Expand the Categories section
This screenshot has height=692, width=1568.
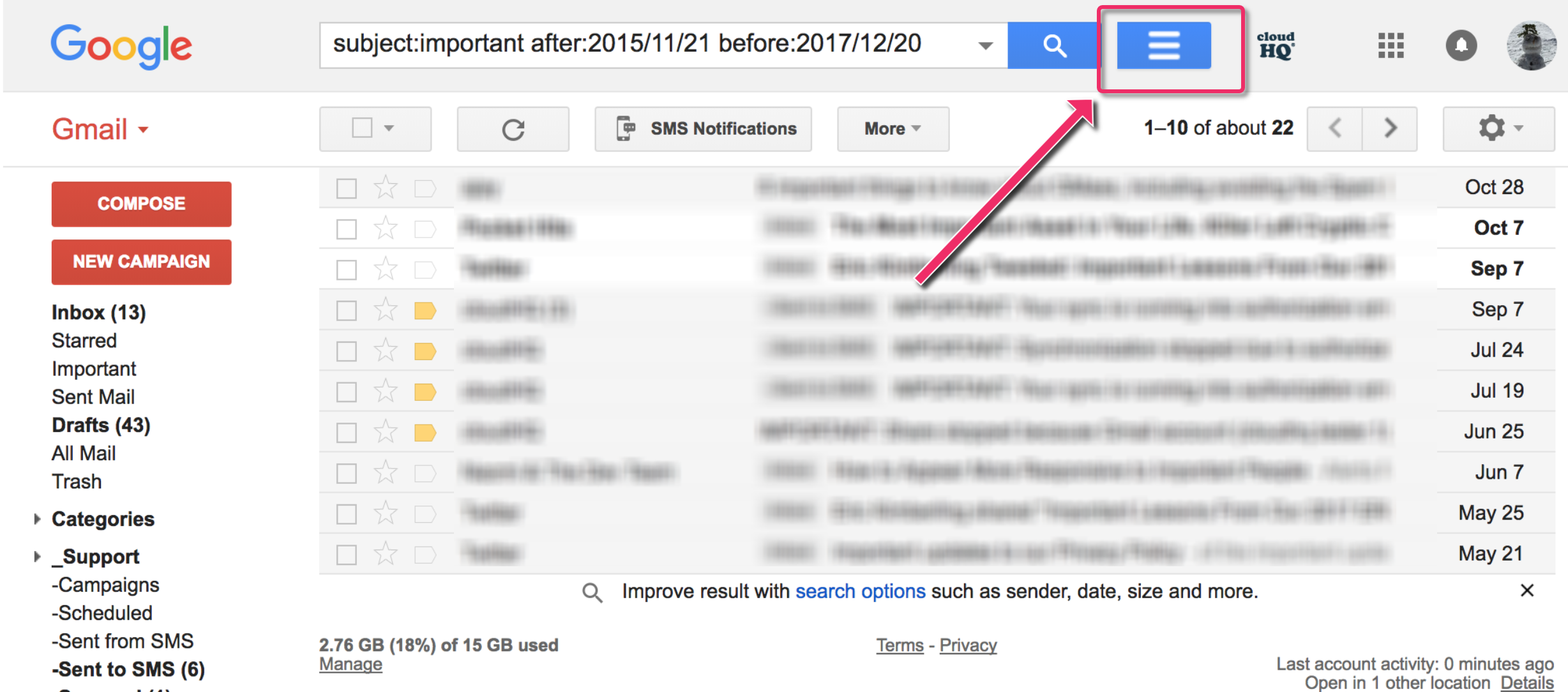point(37,519)
